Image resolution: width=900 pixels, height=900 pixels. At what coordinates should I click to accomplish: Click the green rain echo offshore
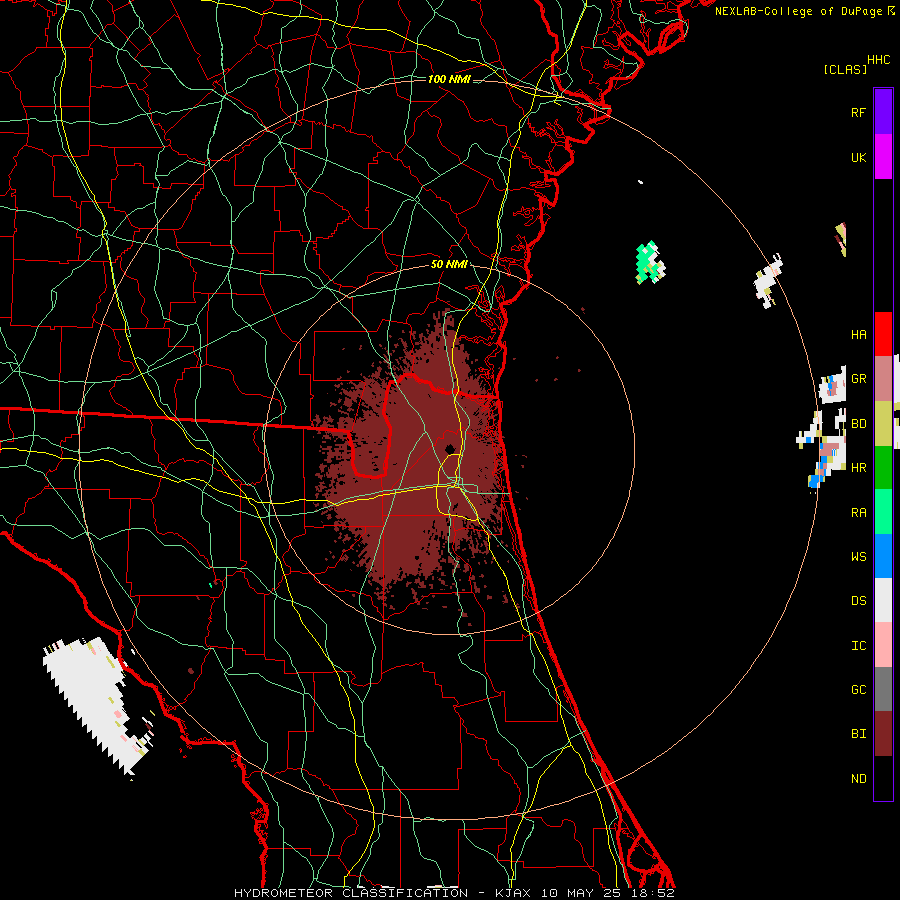(x=650, y=263)
